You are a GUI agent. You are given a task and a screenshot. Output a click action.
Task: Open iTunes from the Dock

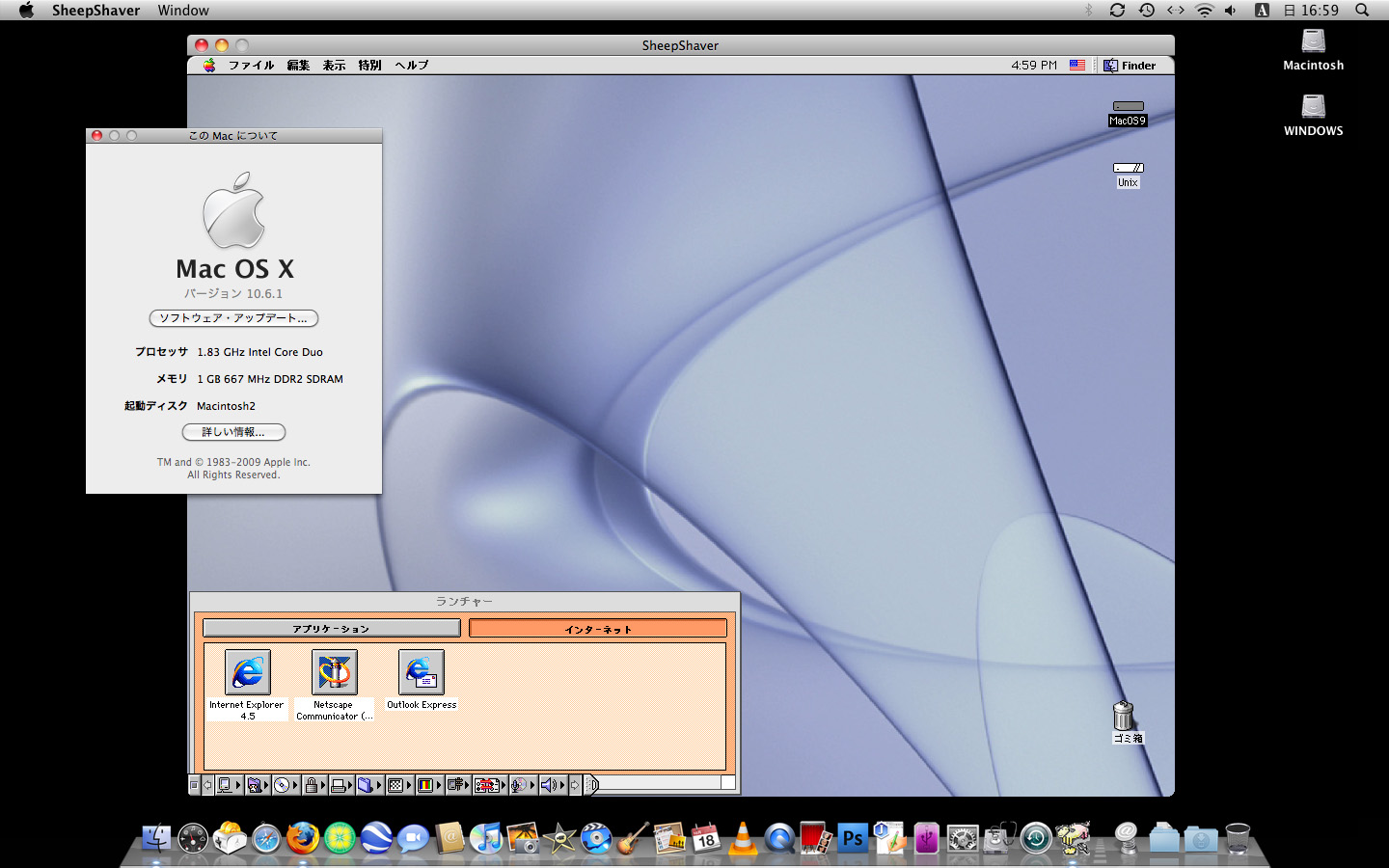click(487, 838)
